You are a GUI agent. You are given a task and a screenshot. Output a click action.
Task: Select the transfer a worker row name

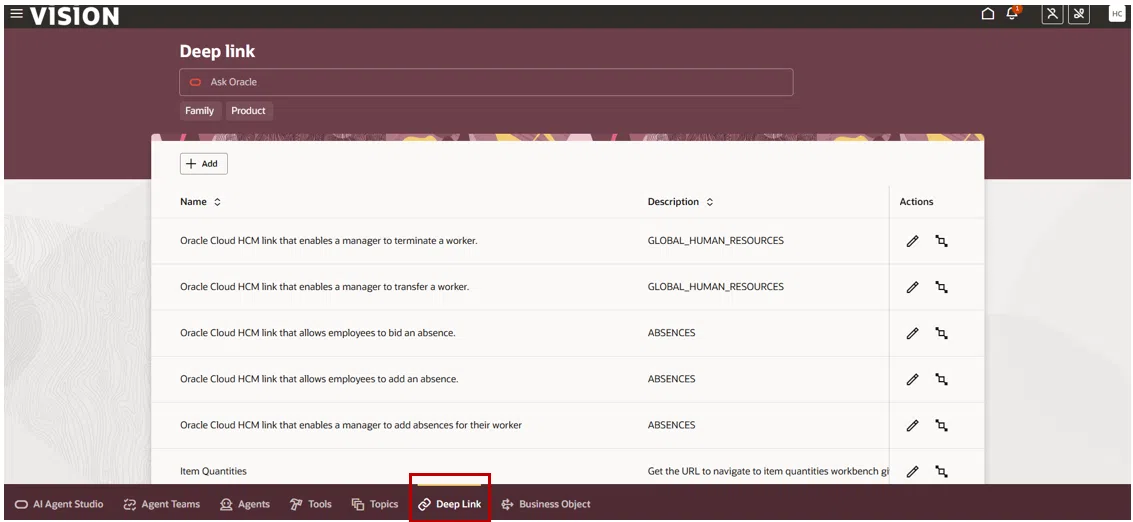(x=324, y=287)
